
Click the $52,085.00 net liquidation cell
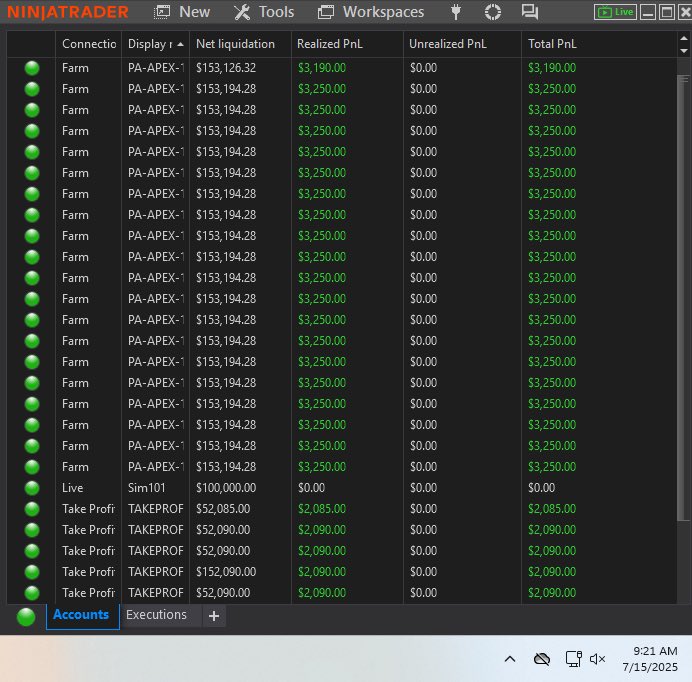223,509
